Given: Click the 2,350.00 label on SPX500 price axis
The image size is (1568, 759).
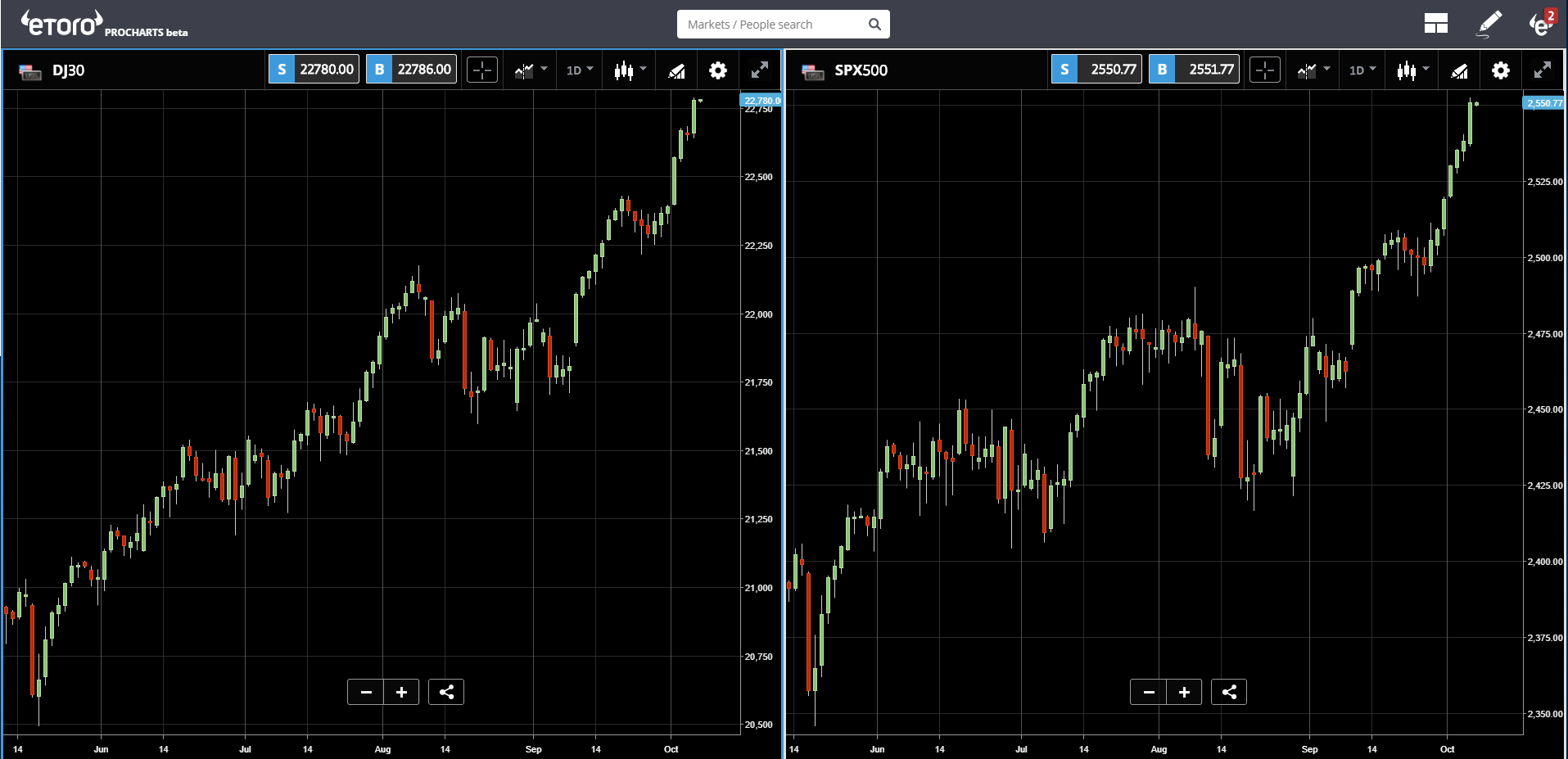Looking at the screenshot, I should (1545, 714).
